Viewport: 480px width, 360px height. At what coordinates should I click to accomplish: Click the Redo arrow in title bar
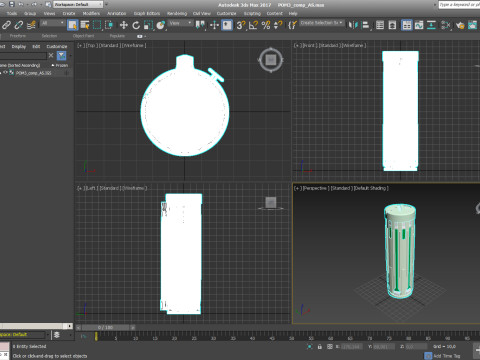[34, 4]
